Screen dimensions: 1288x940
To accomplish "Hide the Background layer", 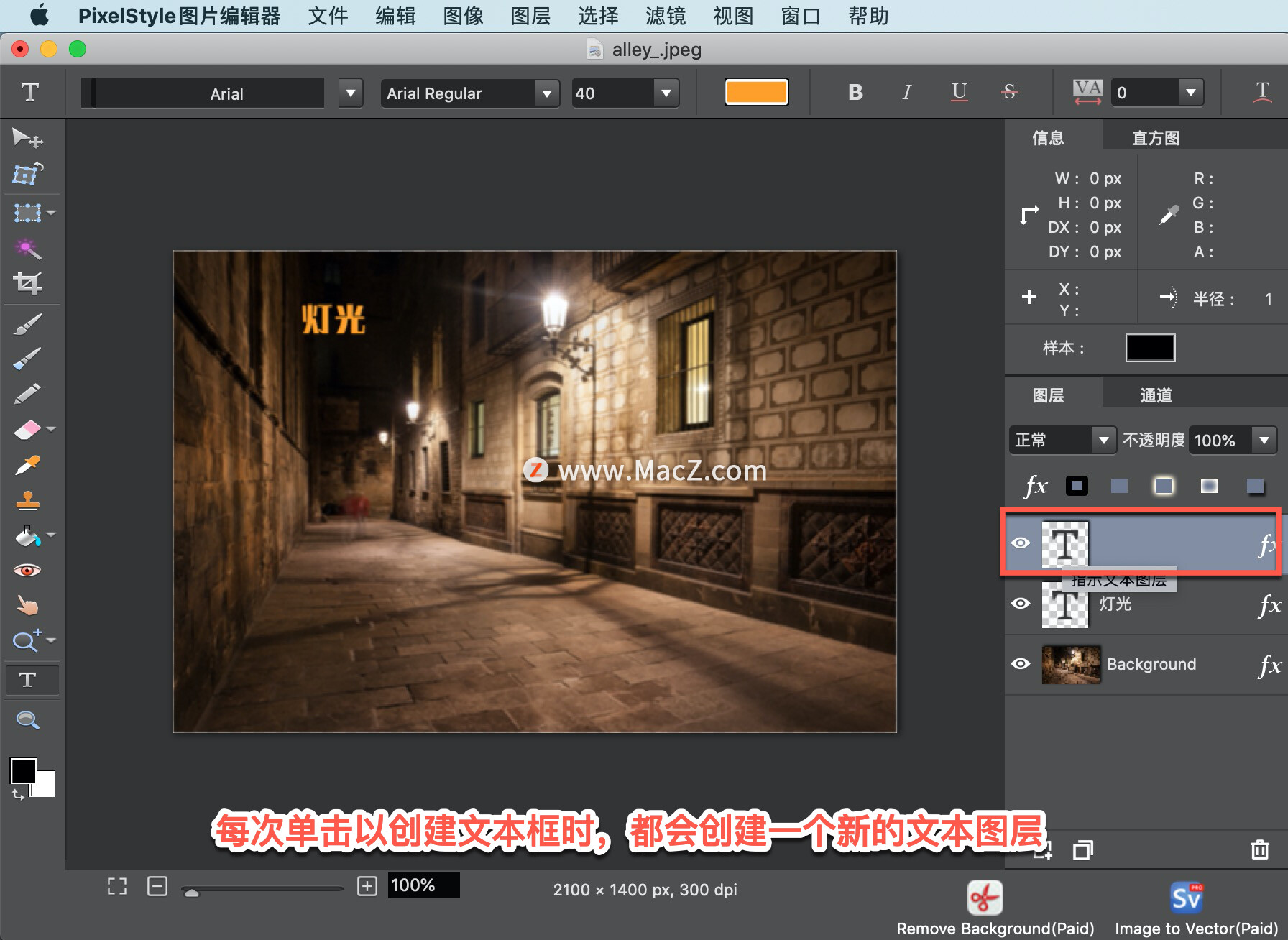I will [1021, 664].
